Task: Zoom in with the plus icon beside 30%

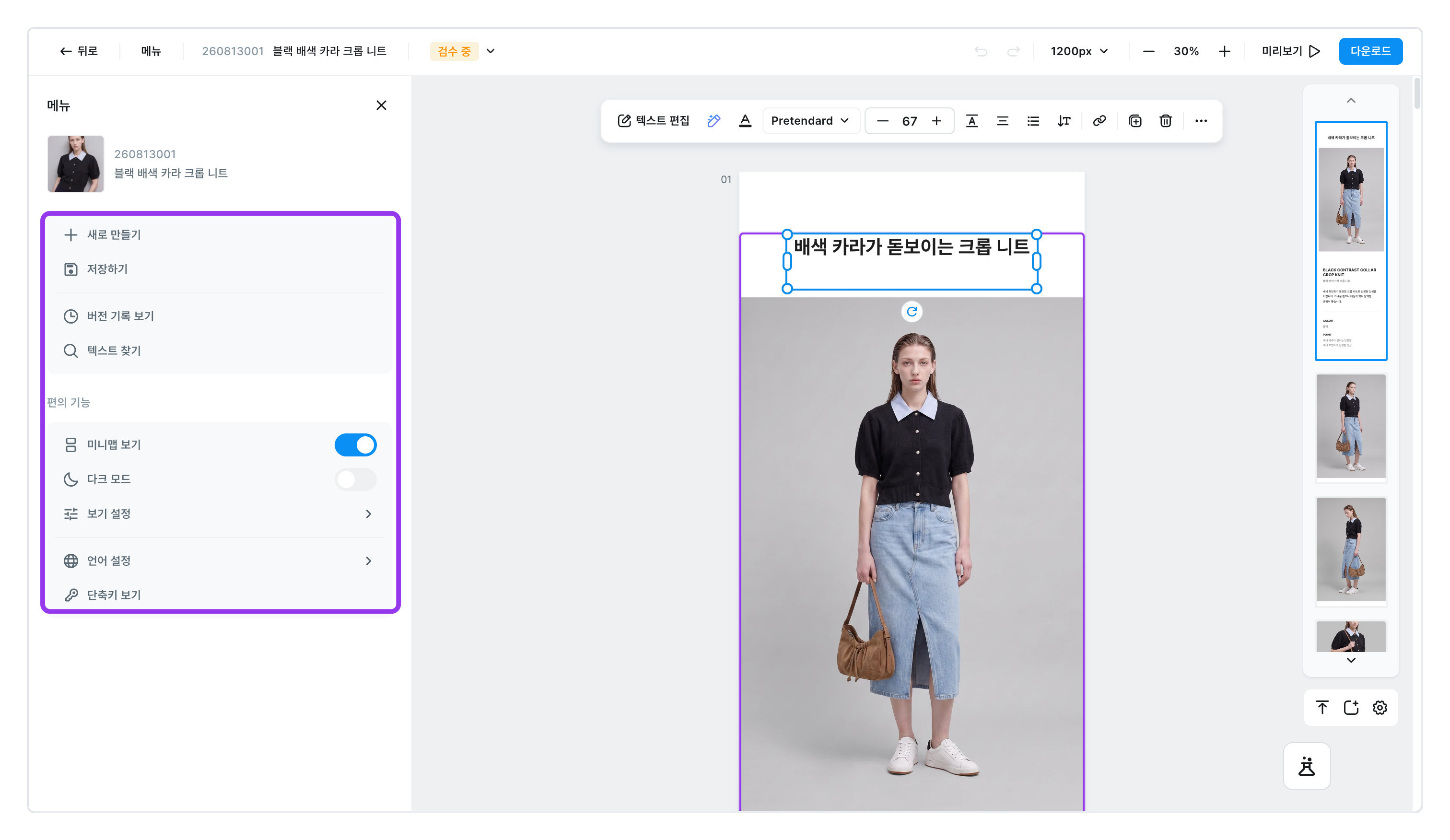Action: [1225, 51]
